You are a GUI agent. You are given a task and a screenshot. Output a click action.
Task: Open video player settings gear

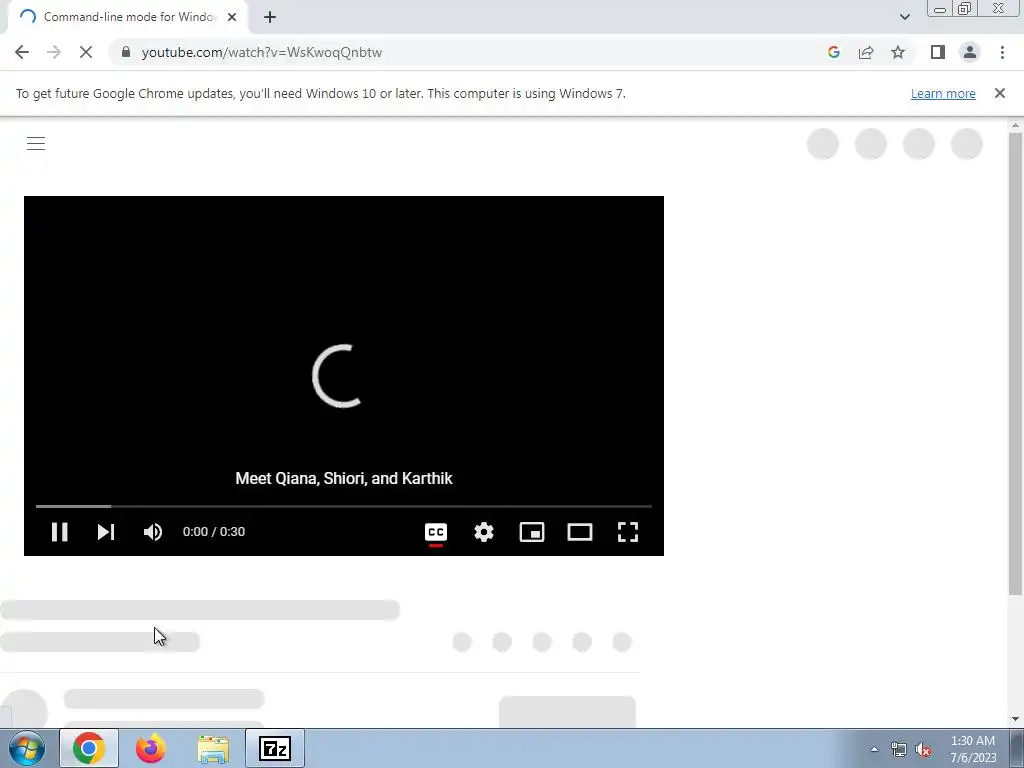coord(484,532)
